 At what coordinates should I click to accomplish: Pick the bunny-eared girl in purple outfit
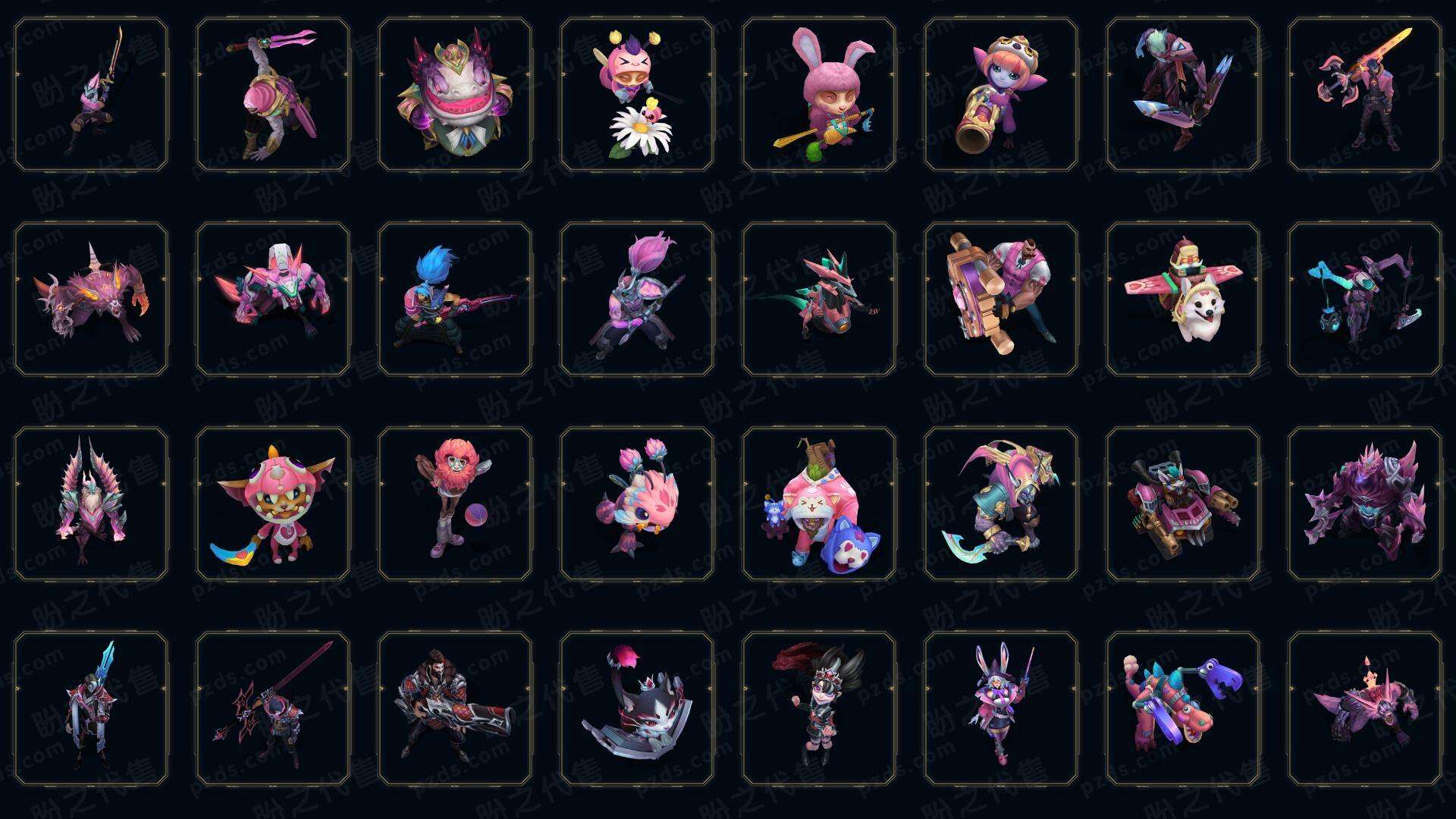pyautogui.click(x=1001, y=708)
